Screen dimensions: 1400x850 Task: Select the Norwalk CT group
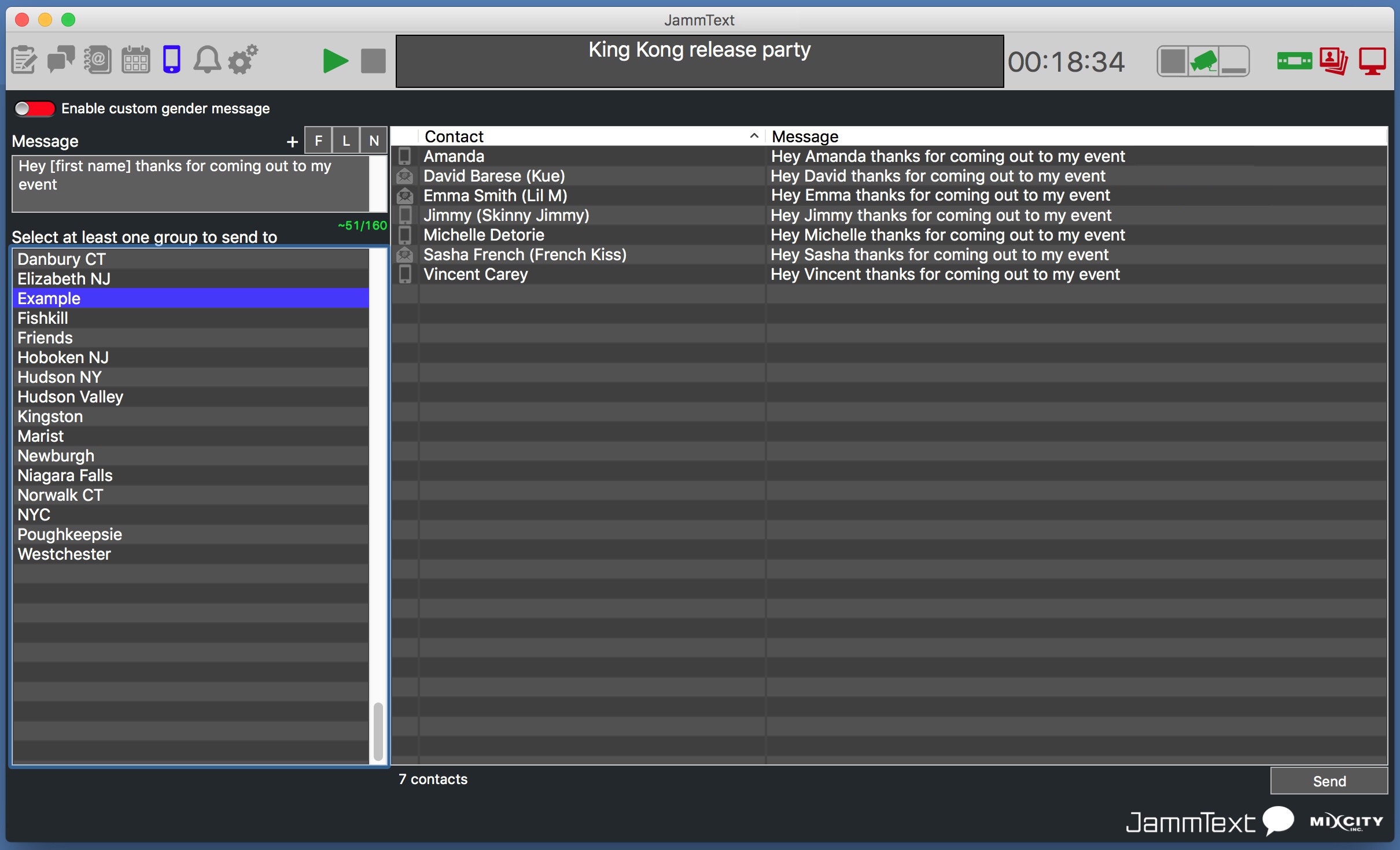click(x=190, y=495)
